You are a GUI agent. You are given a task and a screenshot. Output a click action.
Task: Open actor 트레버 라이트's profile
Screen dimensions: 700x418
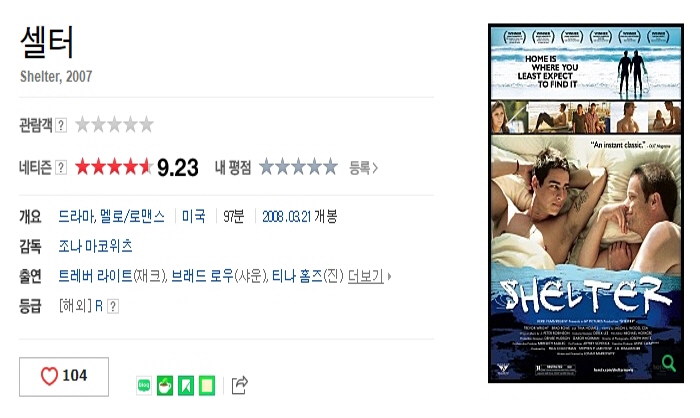click(96, 276)
